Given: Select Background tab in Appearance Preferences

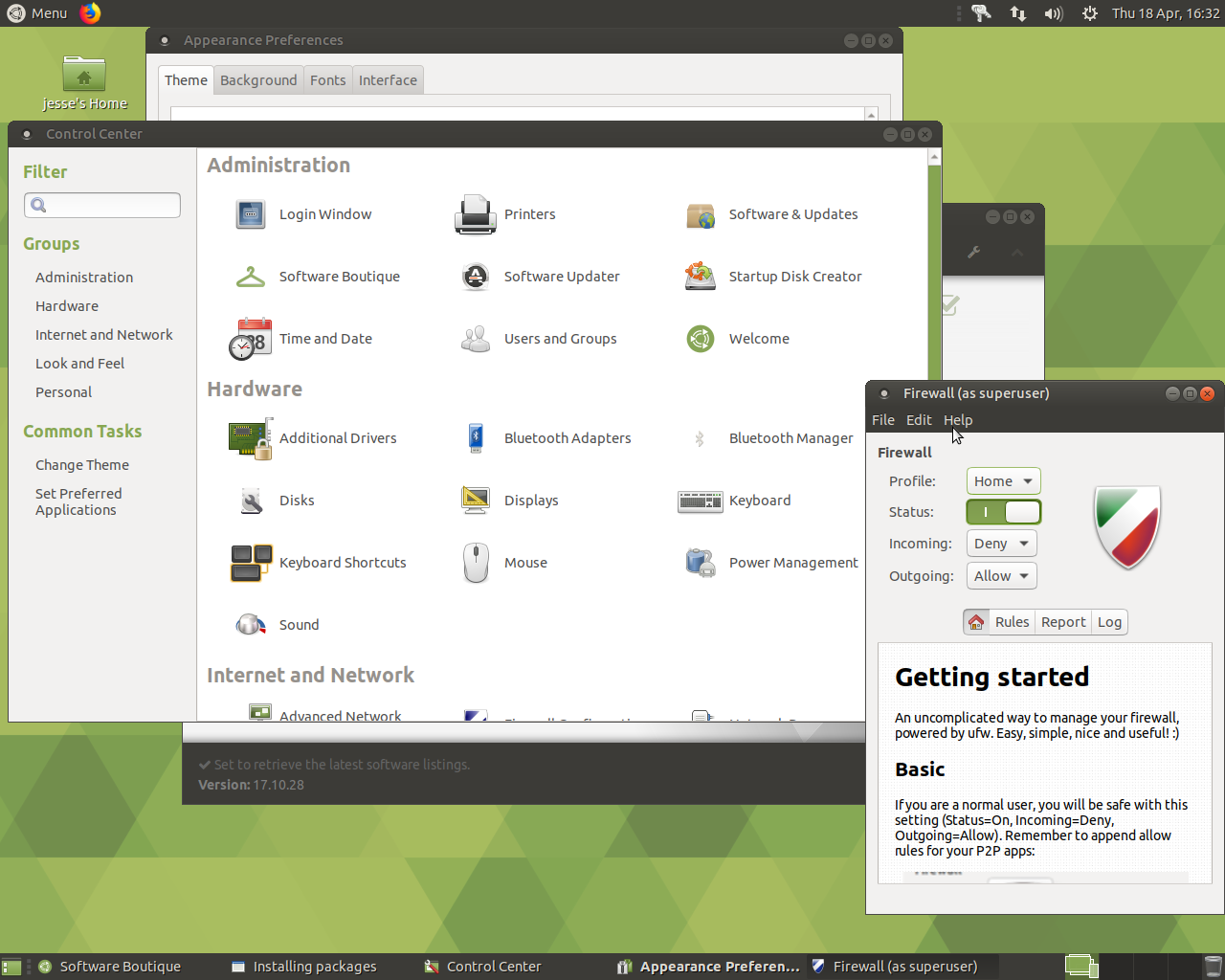Looking at the screenshot, I should point(258,80).
